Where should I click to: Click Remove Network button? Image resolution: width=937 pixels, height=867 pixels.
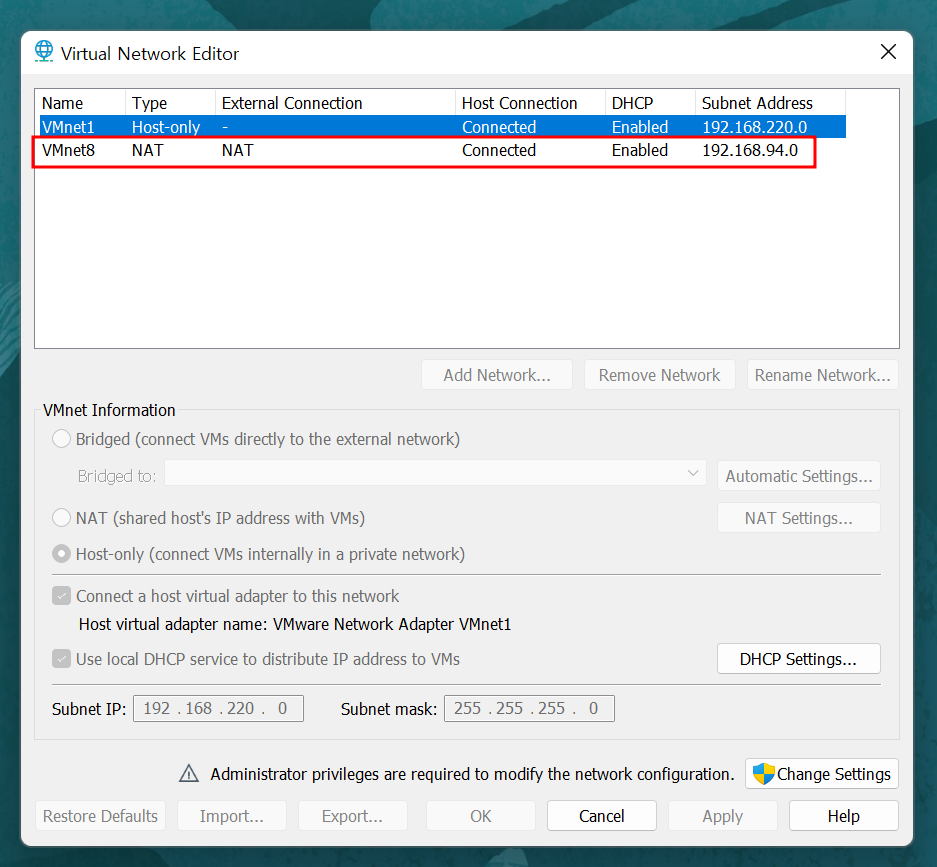pos(660,375)
